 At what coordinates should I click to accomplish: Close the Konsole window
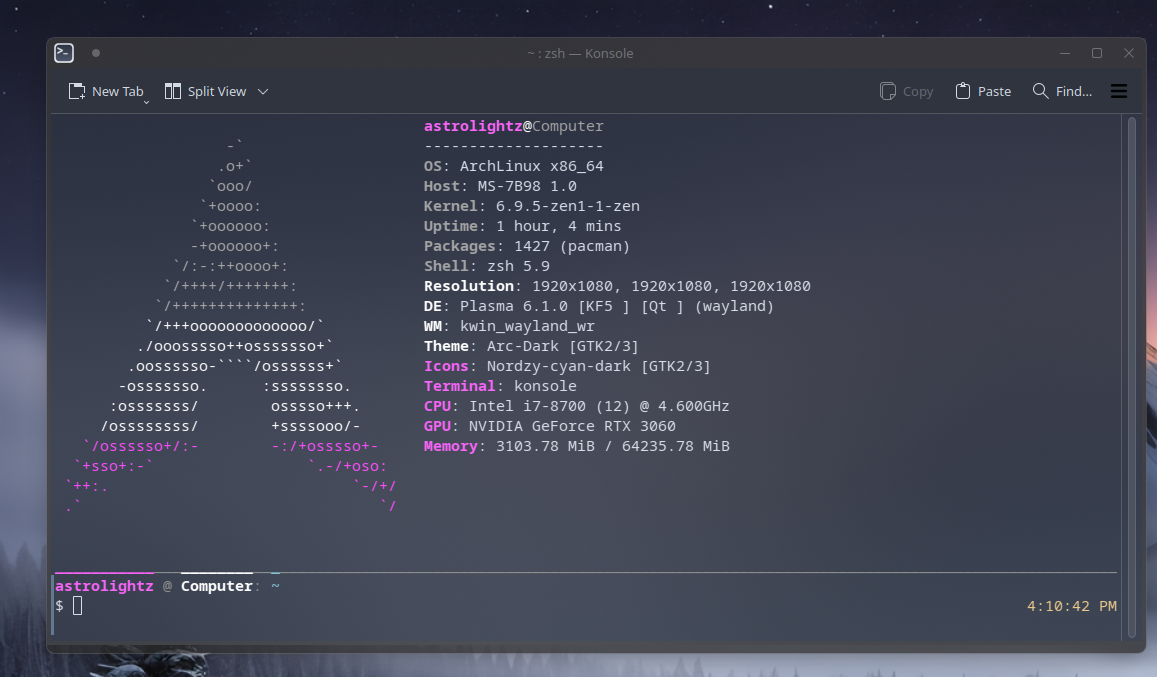pos(1129,53)
